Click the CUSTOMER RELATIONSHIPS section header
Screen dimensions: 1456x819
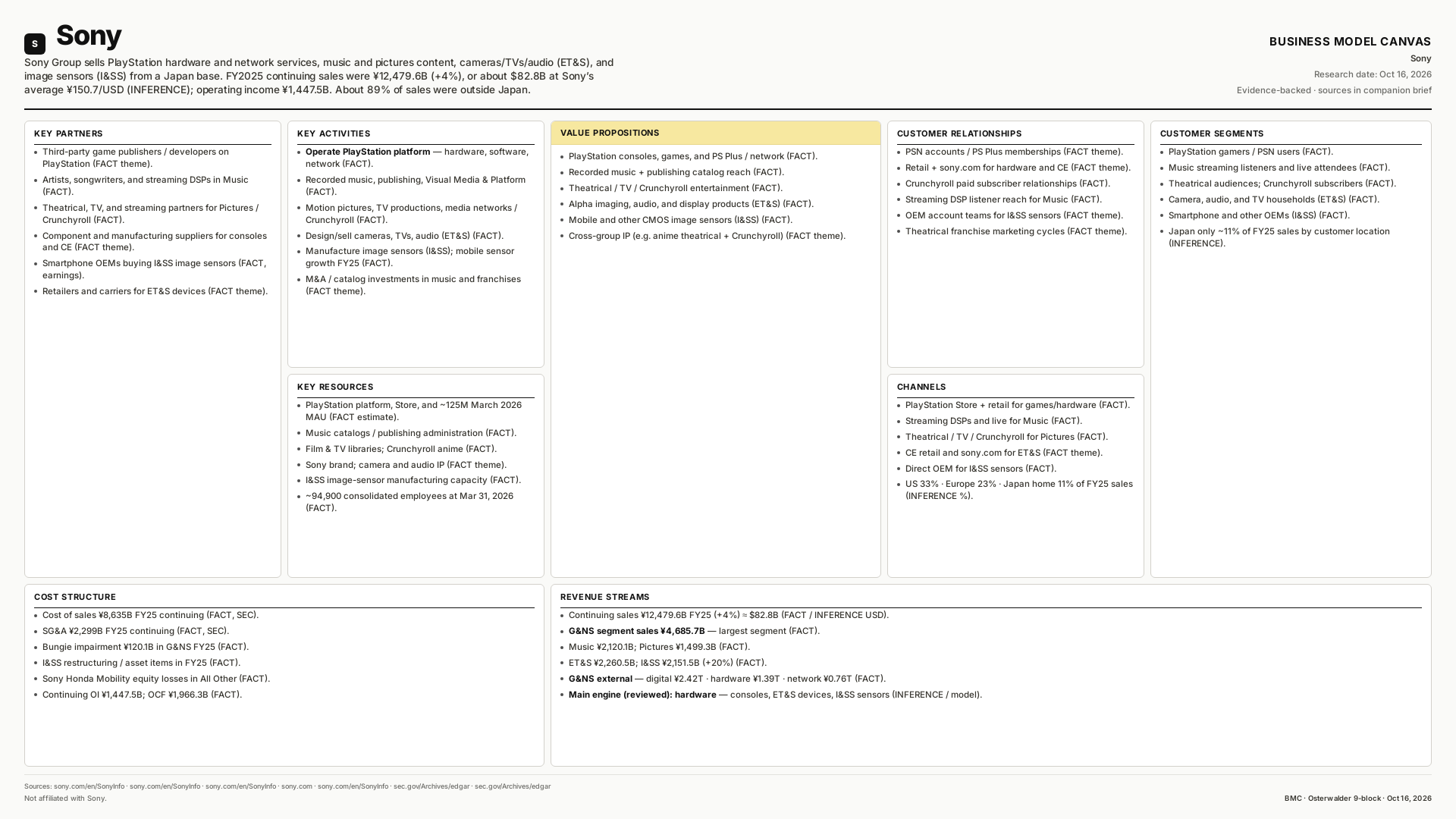click(x=959, y=133)
